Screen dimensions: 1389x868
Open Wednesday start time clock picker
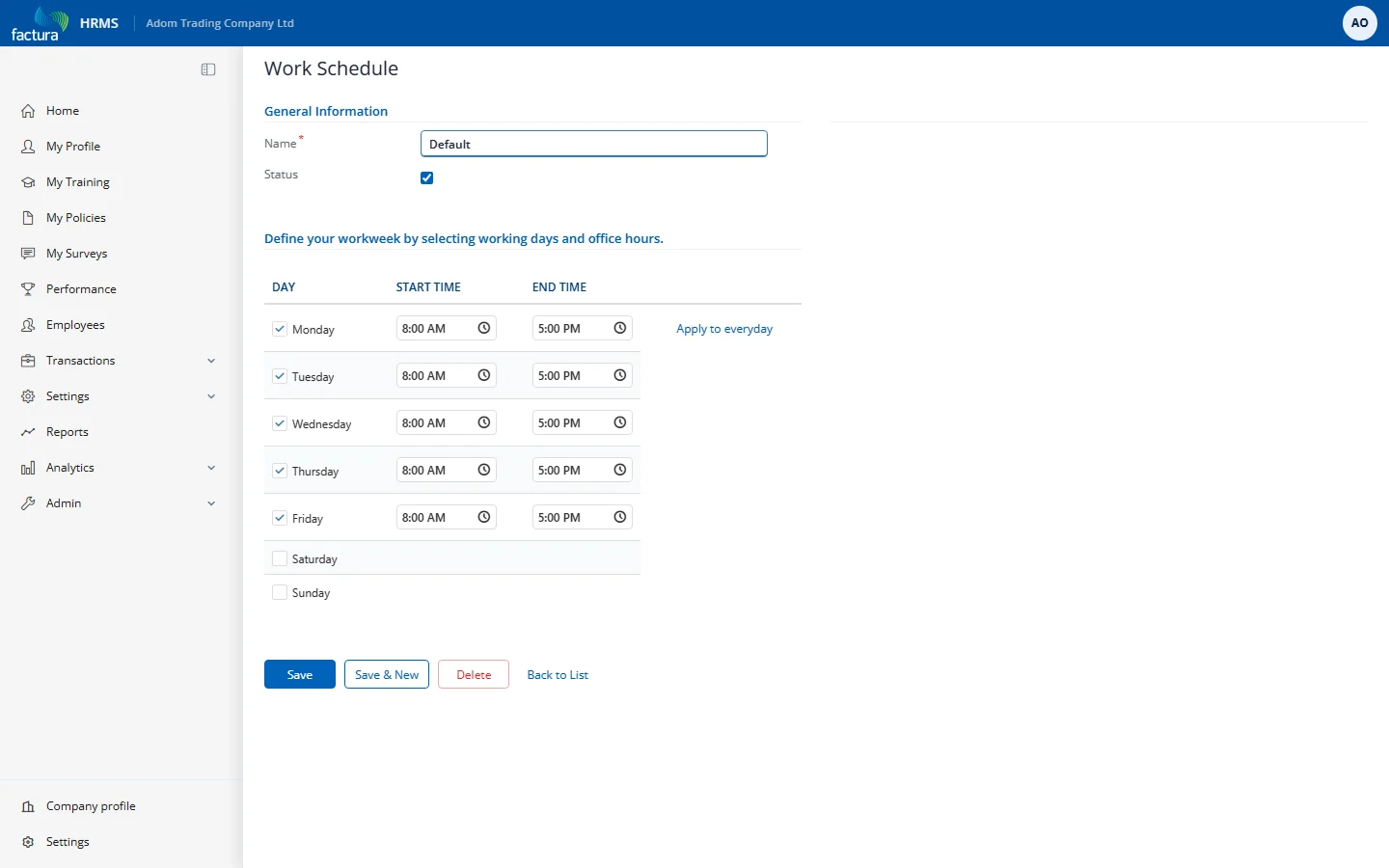484,422
